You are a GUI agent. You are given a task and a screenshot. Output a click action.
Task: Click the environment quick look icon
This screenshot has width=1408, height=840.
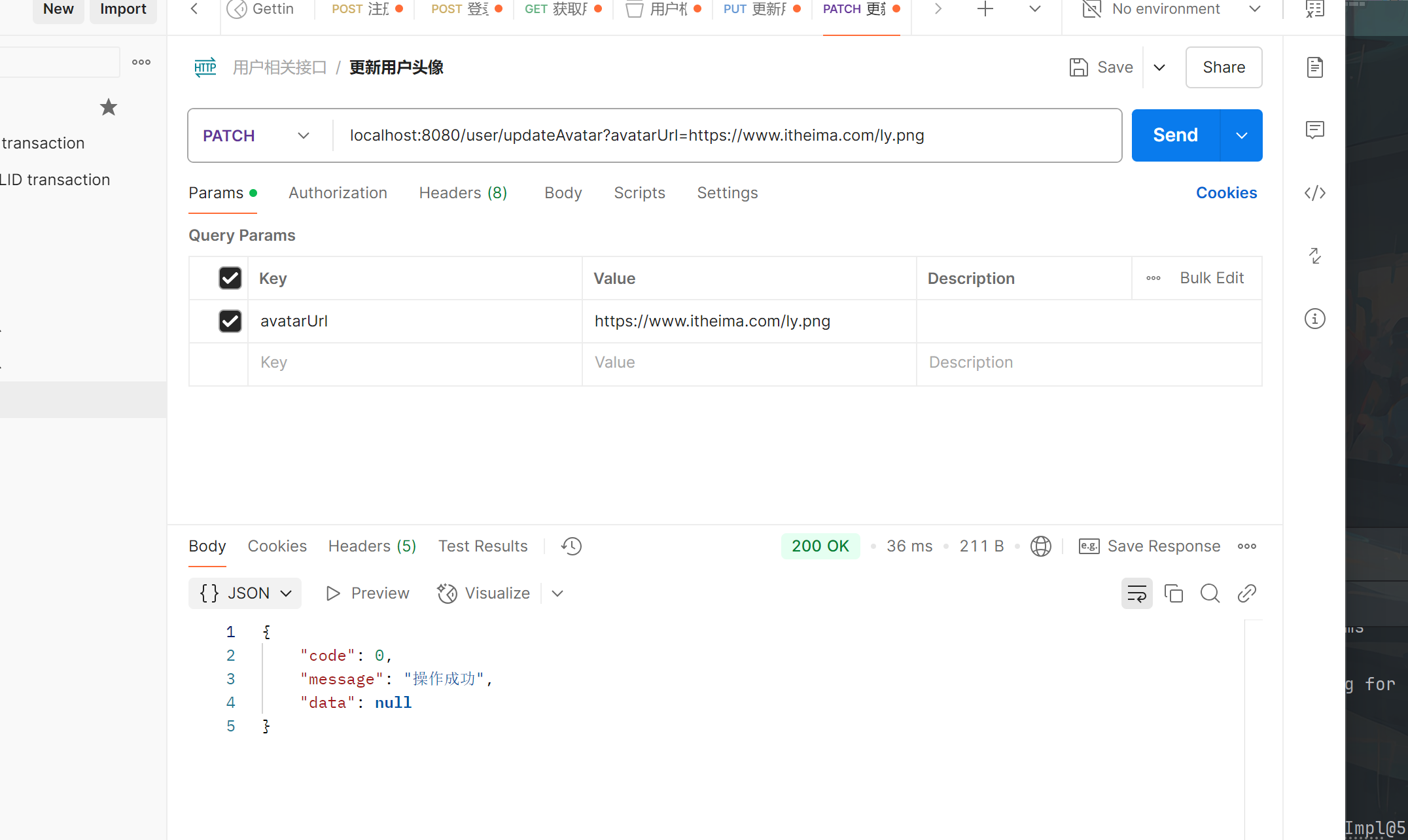pyautogui.click(x=1314, y=9)
